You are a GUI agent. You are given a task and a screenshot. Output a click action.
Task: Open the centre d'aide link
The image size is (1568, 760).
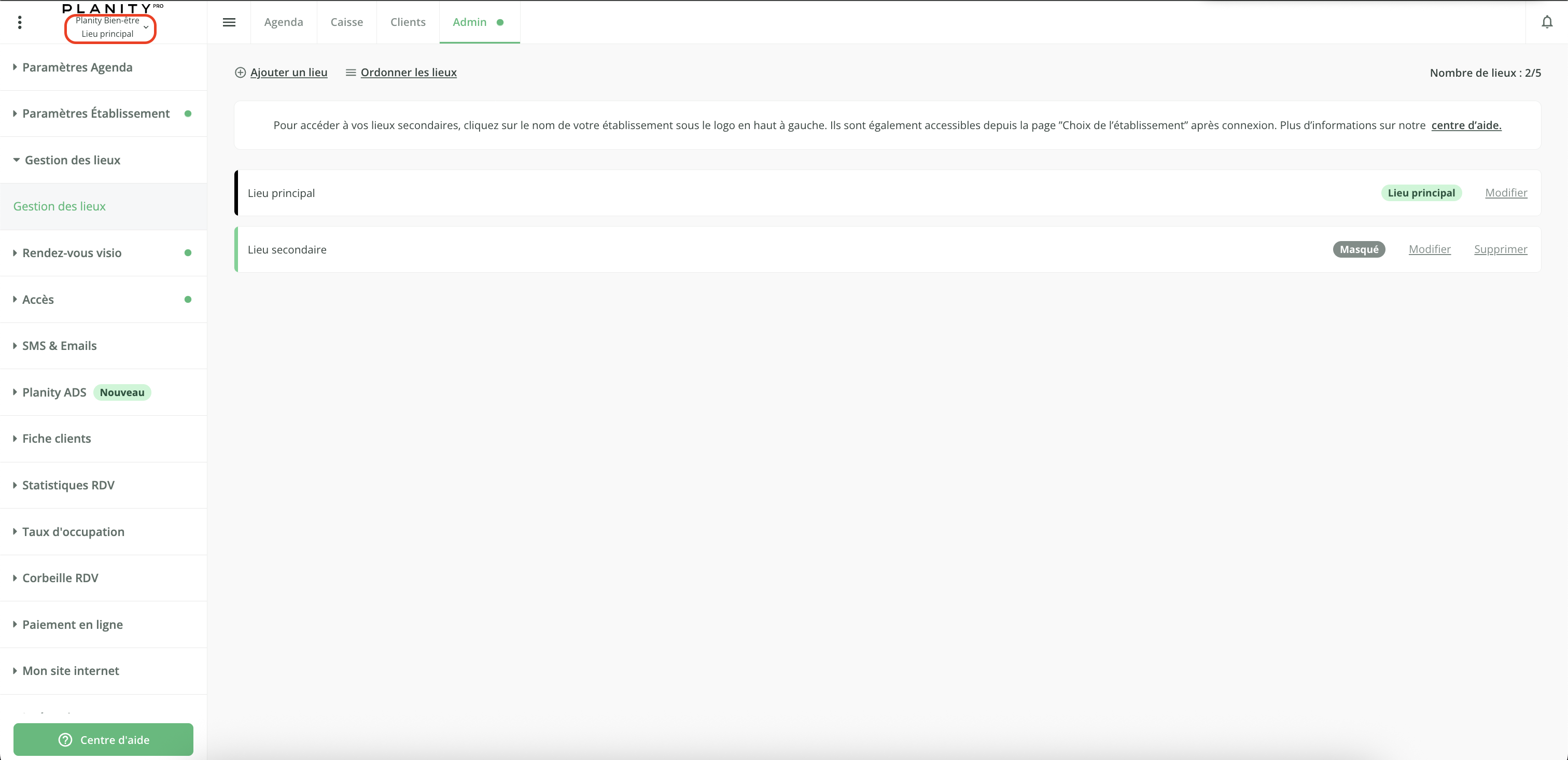coord(1466,125)
